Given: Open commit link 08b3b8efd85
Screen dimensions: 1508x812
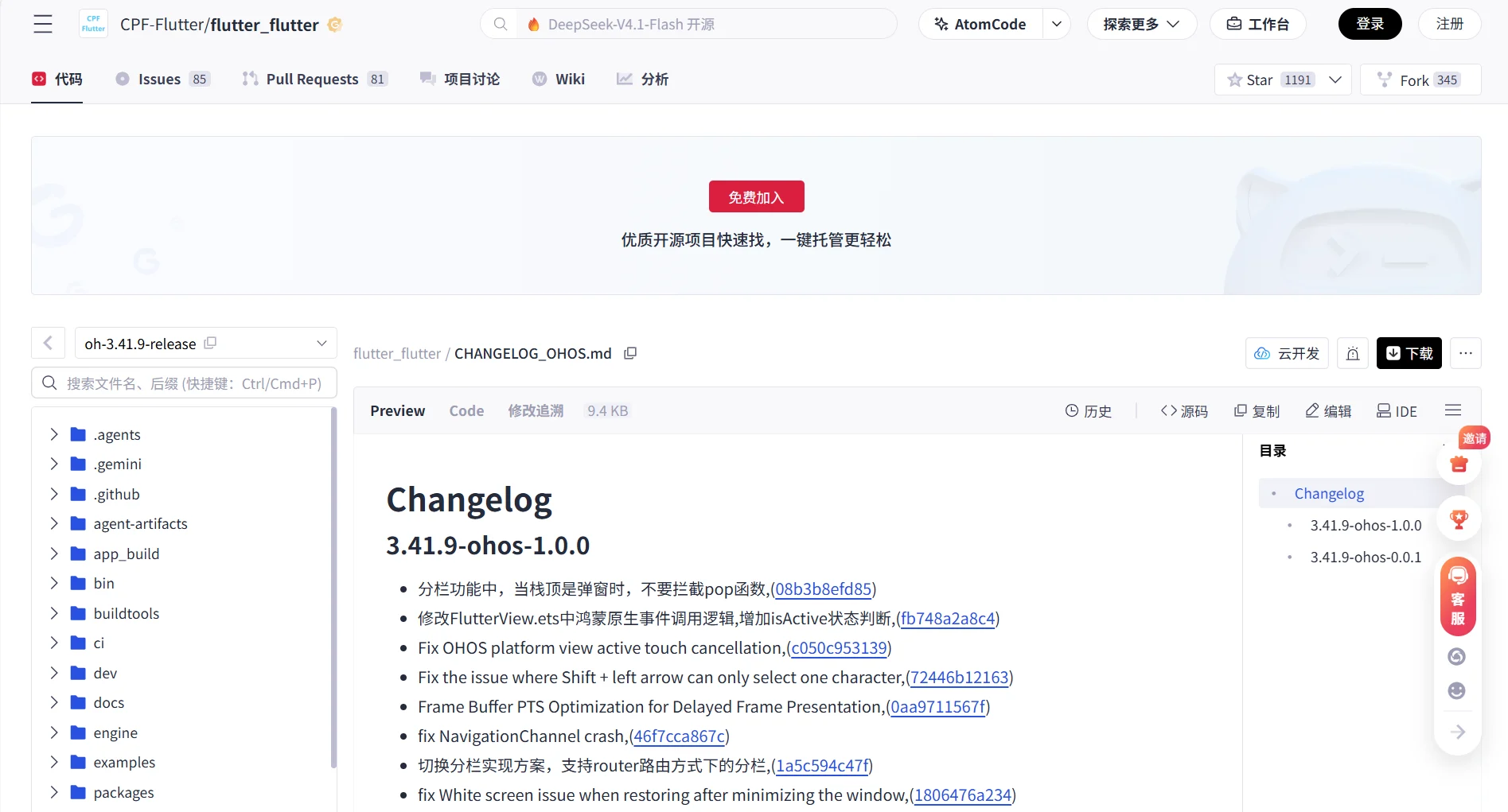Looking at the screenshot, I should pos(824,589).
